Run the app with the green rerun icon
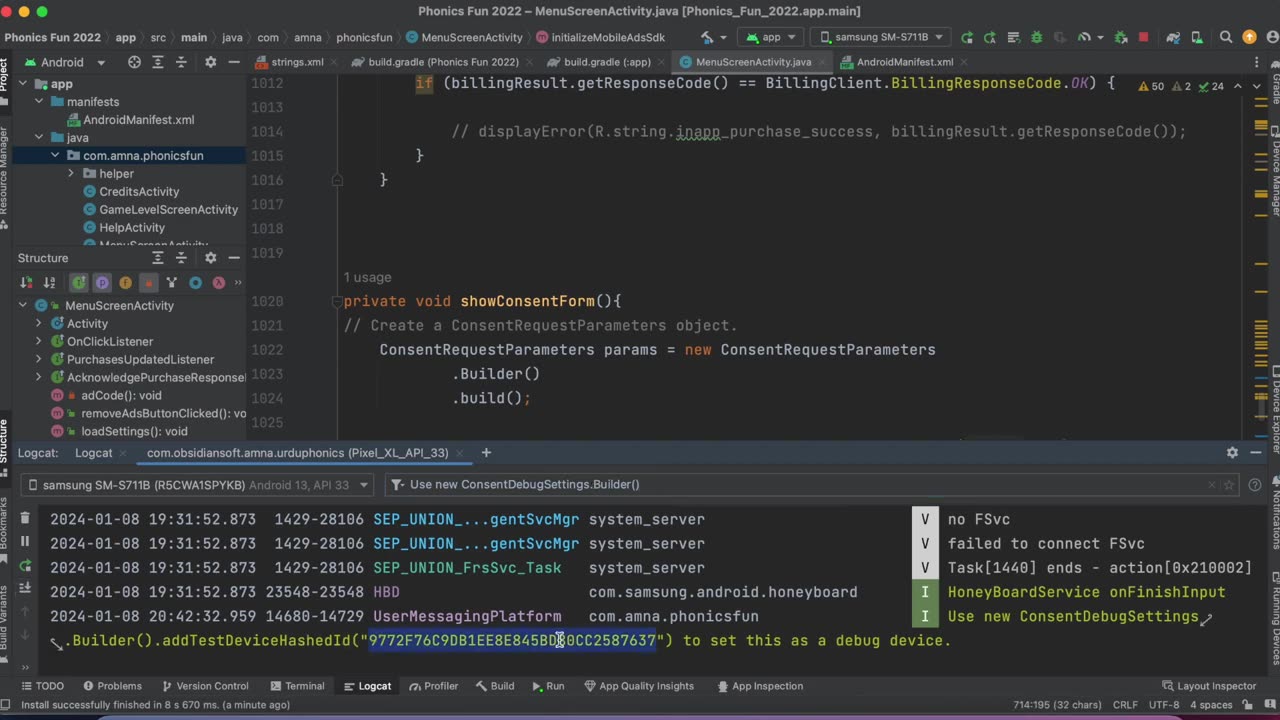The height and width of the screenshot is (720, 1280). 967,37
